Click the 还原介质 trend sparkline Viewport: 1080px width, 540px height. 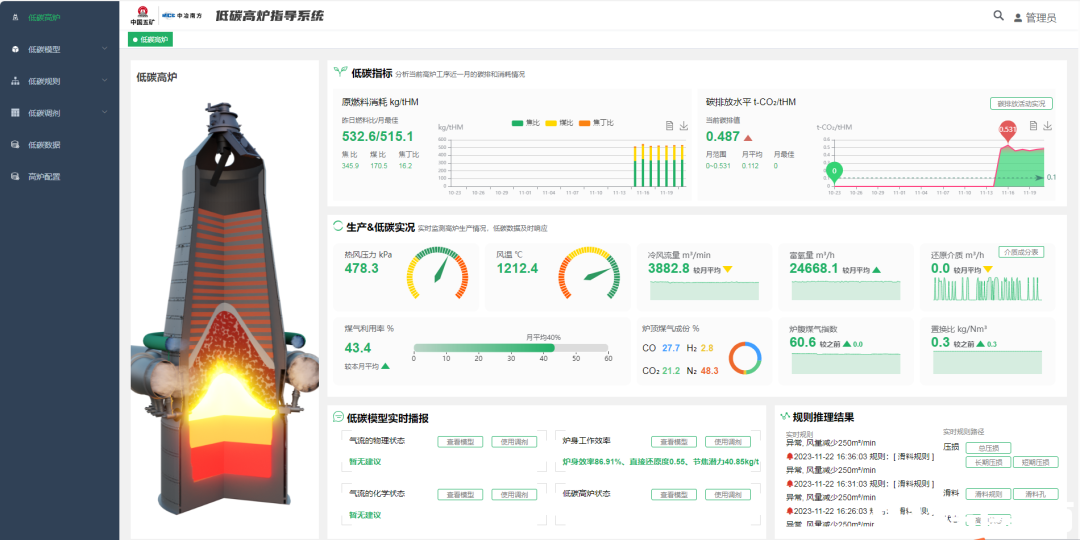(987, 289)
